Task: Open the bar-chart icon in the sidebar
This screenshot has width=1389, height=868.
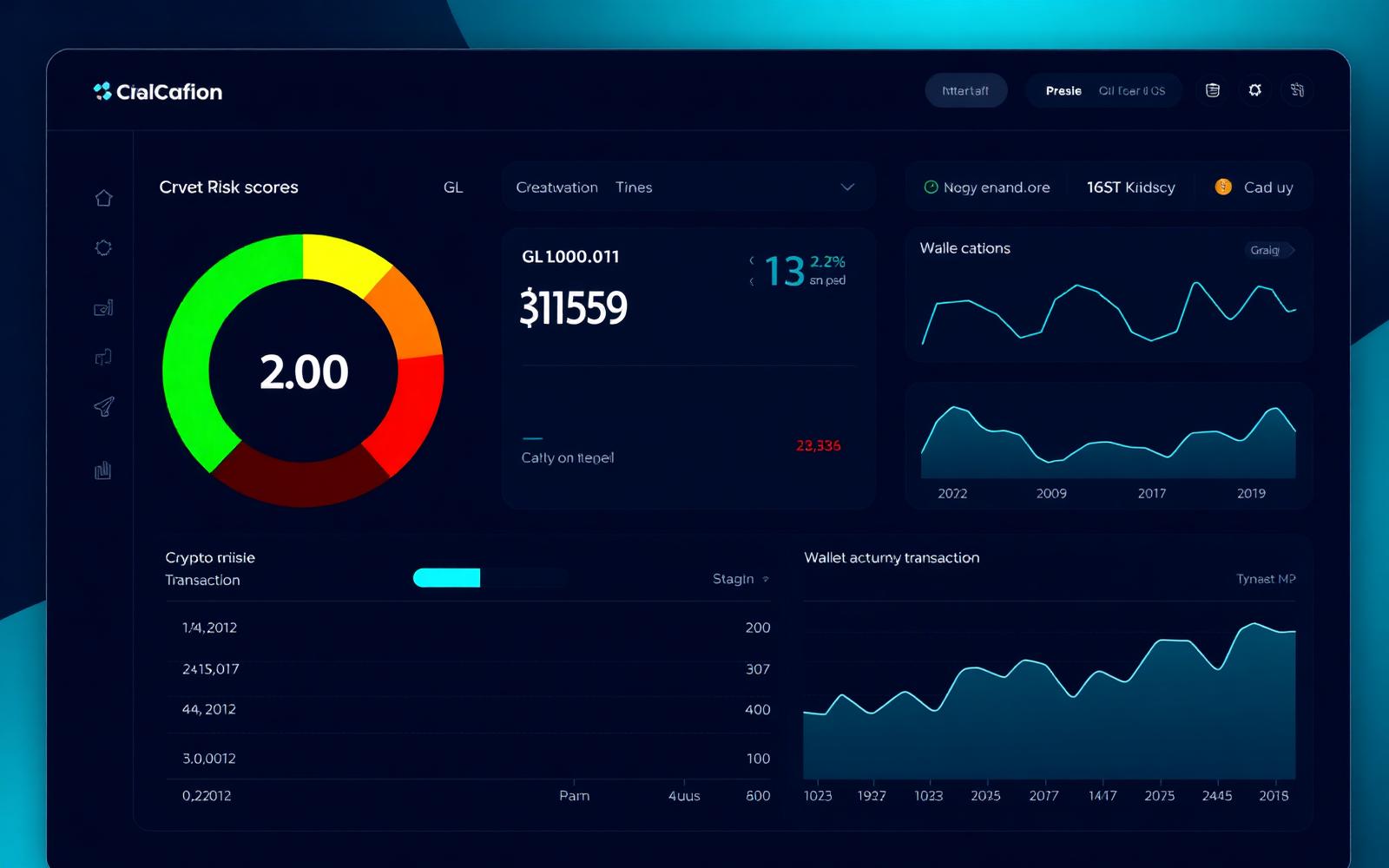Action: (103, 470)
